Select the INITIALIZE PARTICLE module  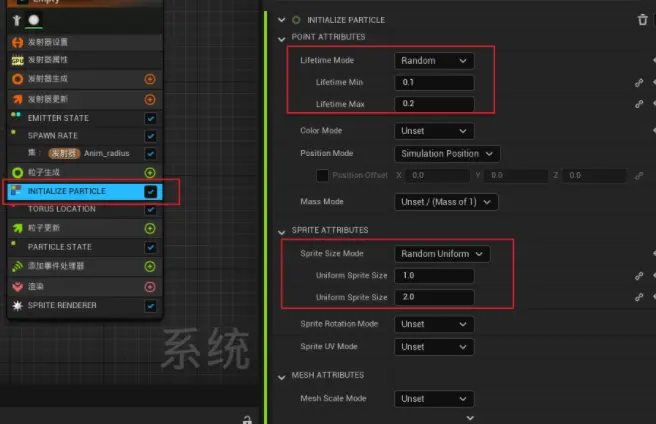[x=85, y=192]
